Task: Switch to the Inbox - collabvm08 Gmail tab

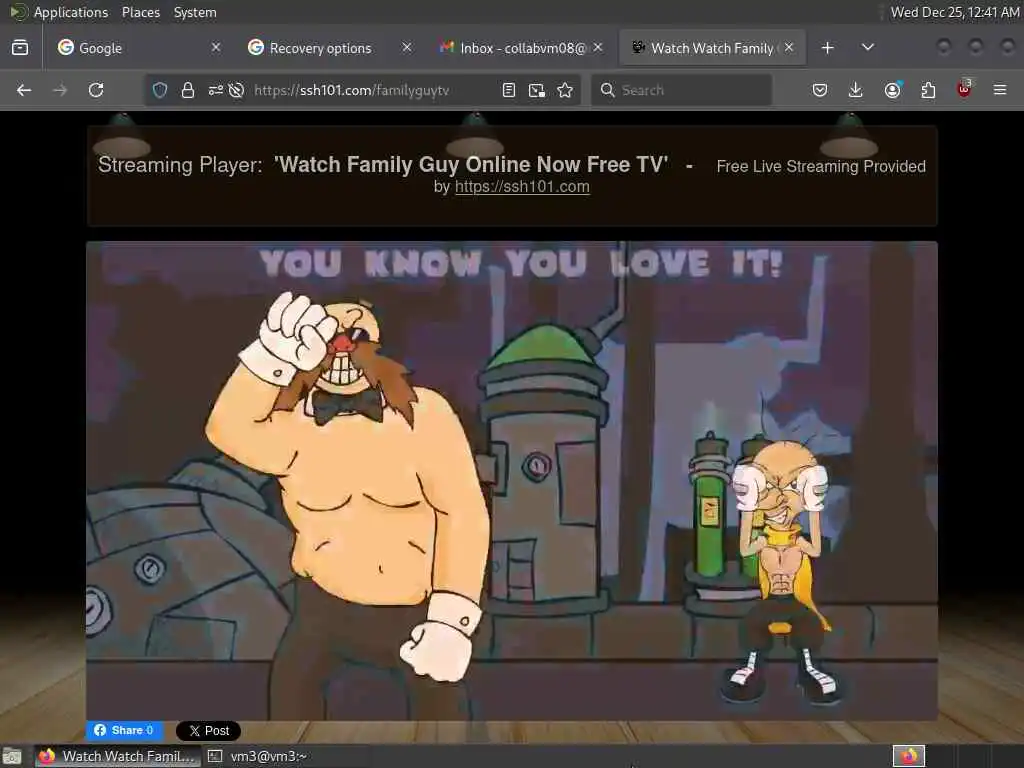Action: pyautogui.click(x=520, y=48)
